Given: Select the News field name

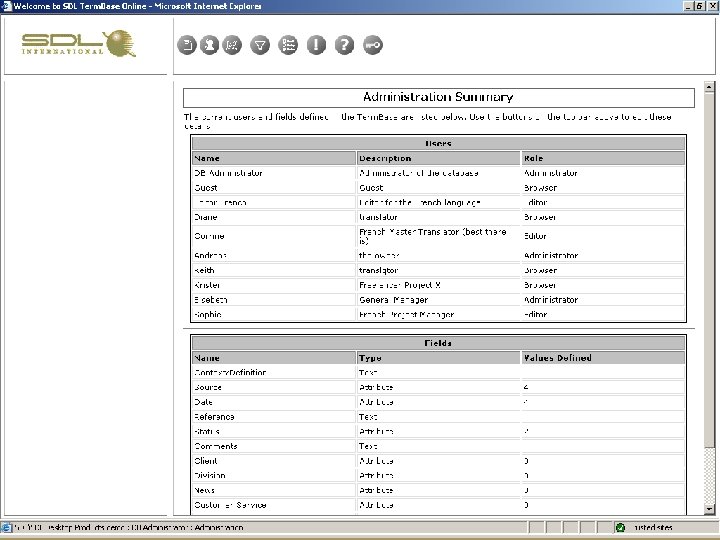Looking at the screenshot, I should [204, 490].
